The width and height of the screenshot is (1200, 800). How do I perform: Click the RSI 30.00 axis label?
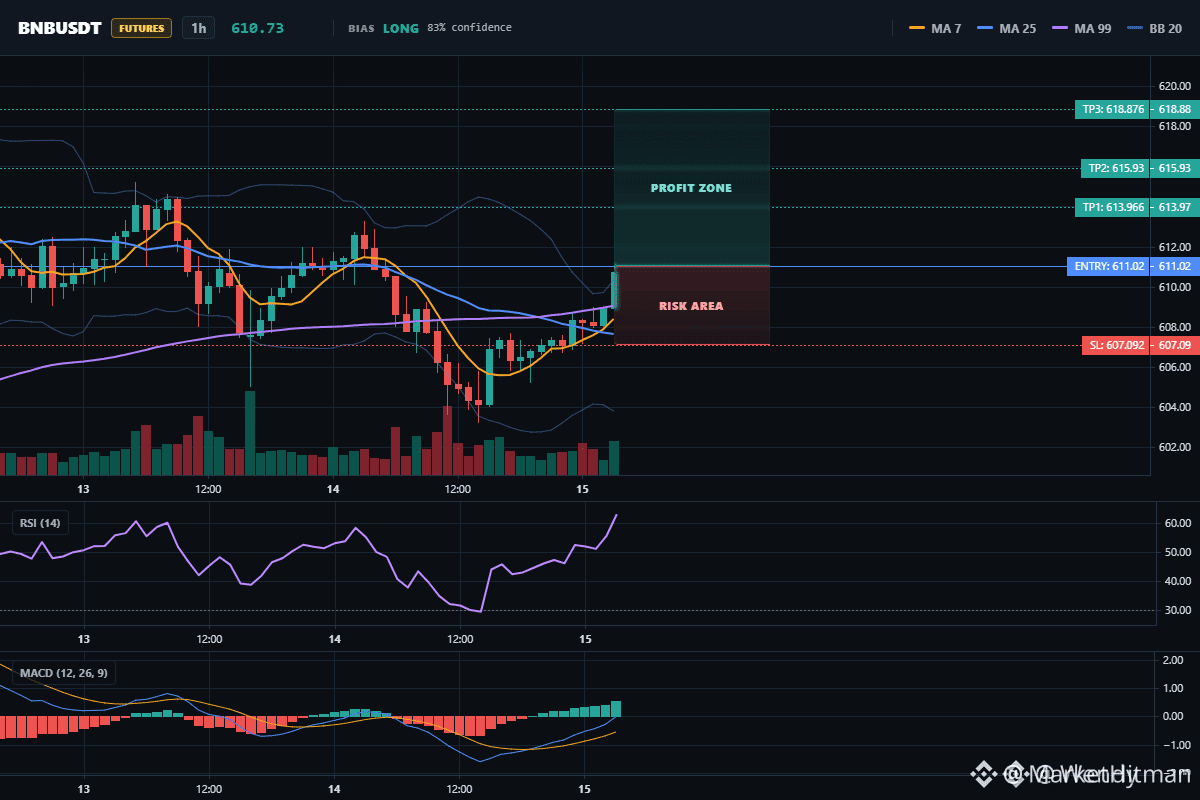(1177, 610)
